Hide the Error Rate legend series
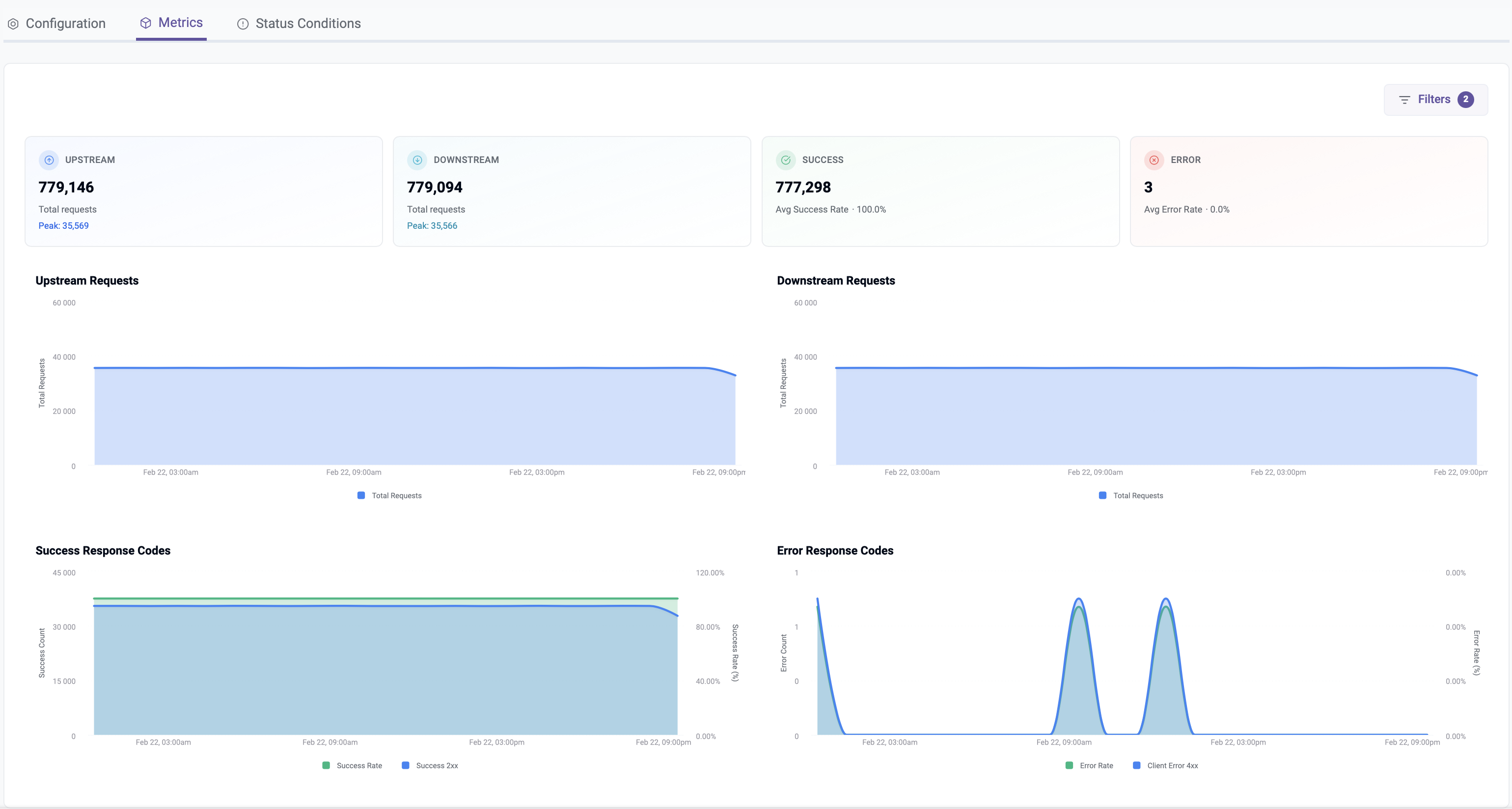The width and height of the screenshot is (1512, 809). 1089,766
